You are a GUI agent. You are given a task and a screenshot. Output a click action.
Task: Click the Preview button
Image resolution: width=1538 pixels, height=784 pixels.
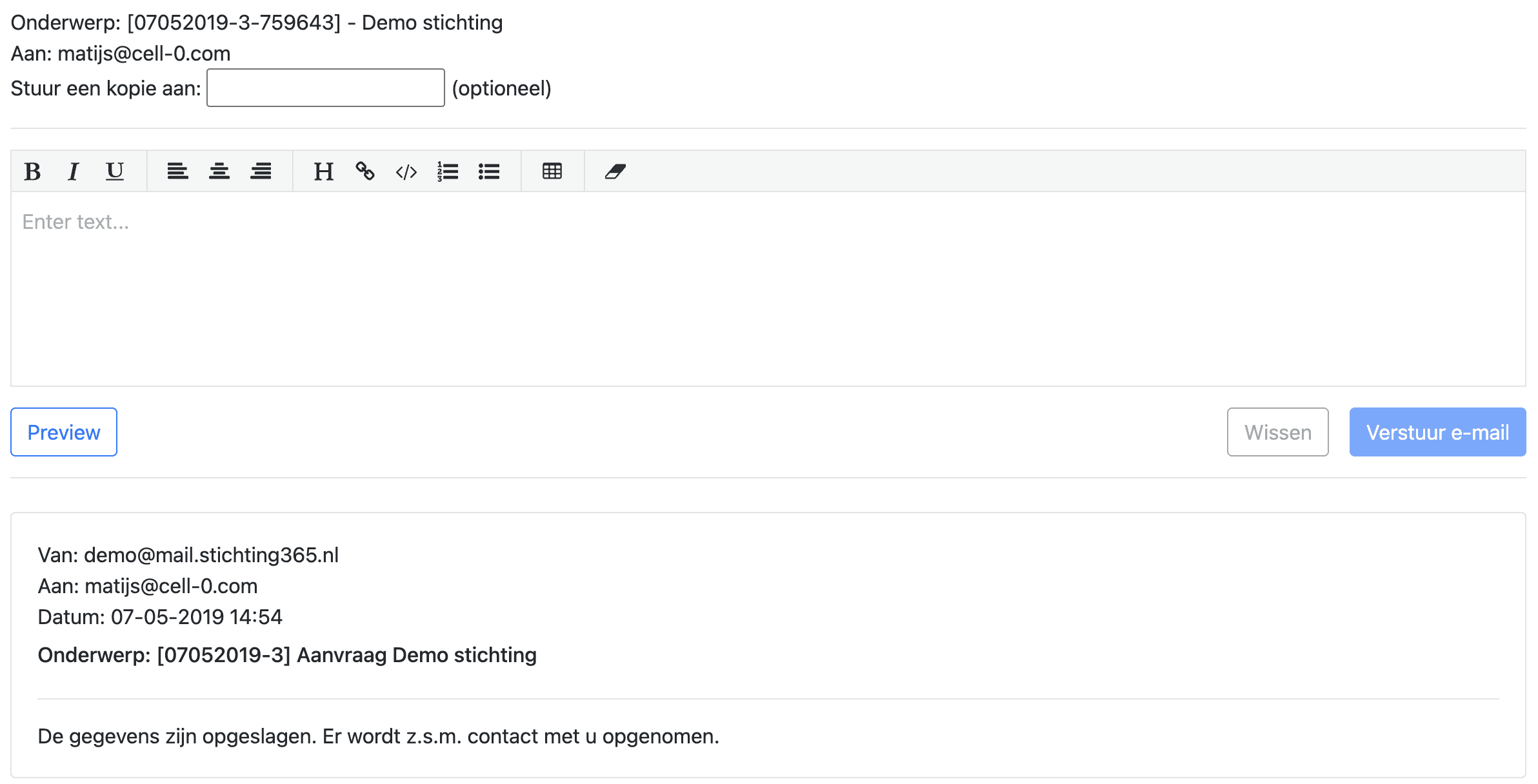pos(64,432)
